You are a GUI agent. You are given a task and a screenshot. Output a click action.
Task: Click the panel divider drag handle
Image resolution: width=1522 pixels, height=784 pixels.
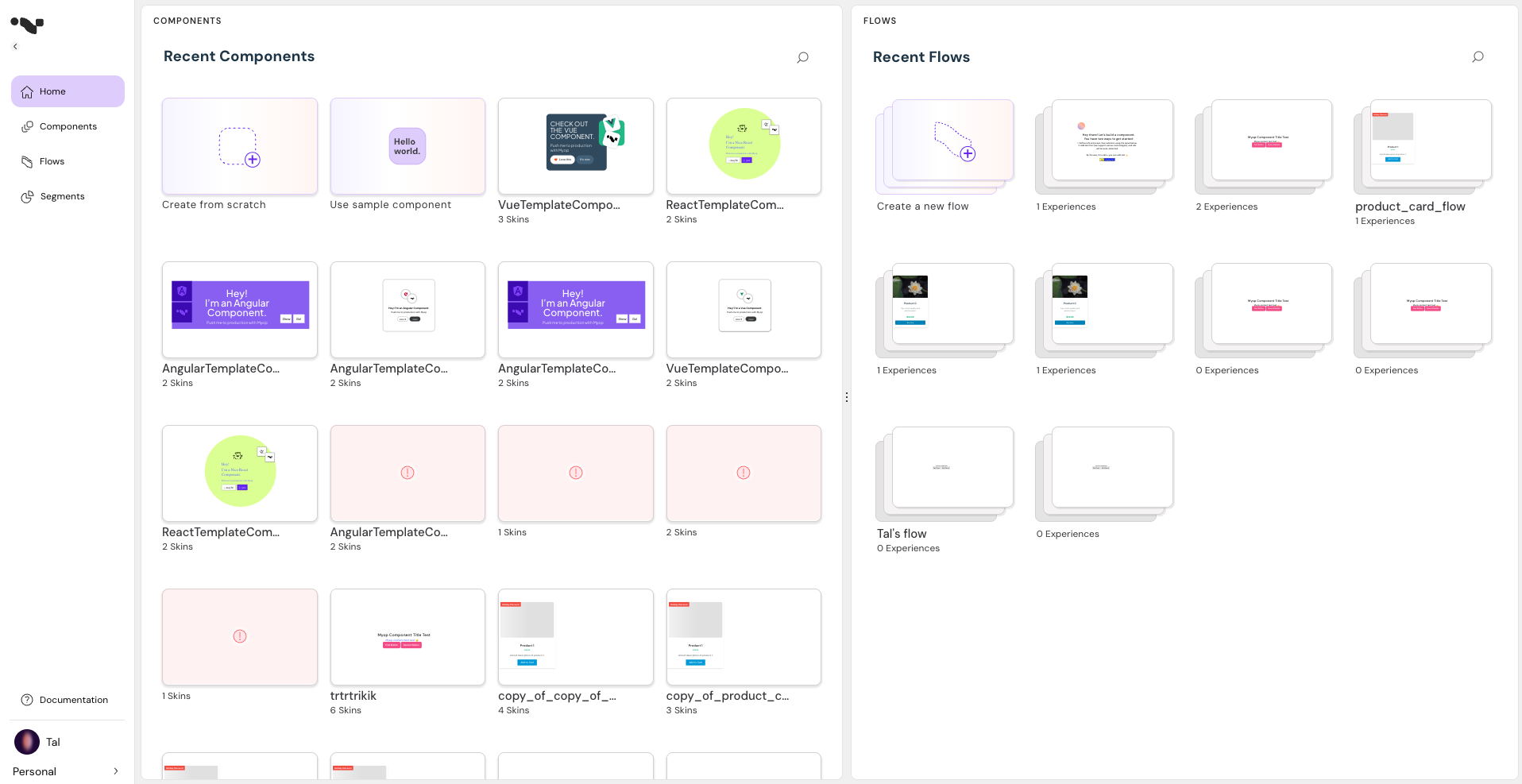tap(847, 397)
